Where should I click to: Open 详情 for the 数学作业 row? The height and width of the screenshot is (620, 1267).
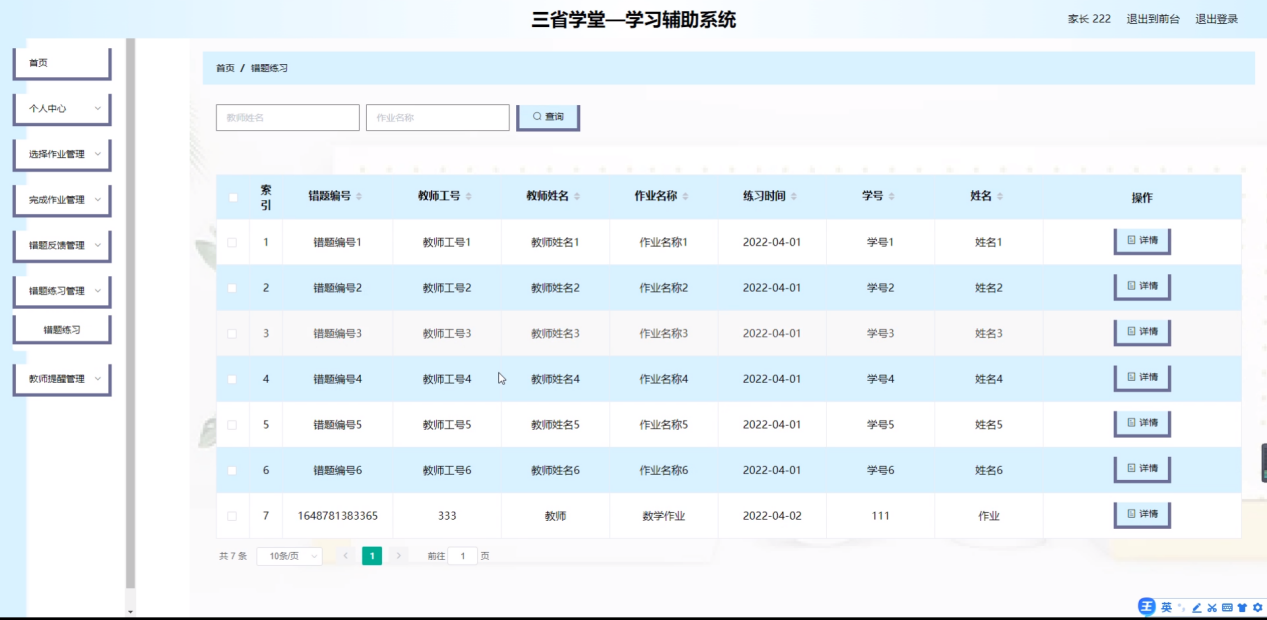[x=1142, y=515]
